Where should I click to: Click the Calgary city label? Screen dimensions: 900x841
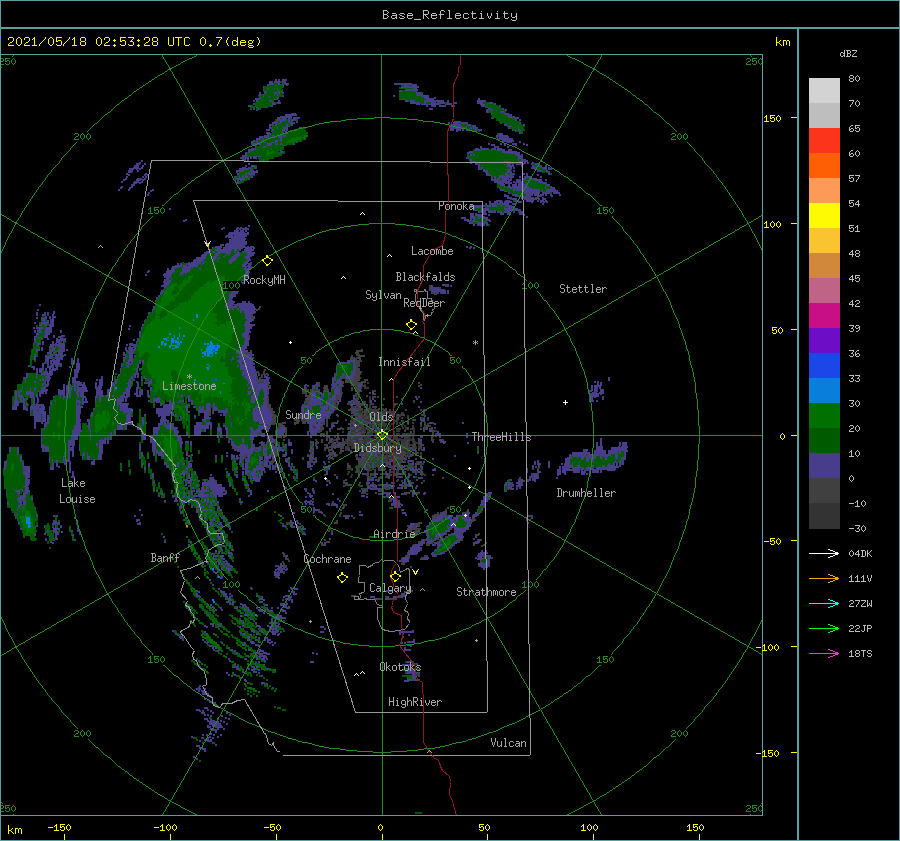click(x=390, y=588)
